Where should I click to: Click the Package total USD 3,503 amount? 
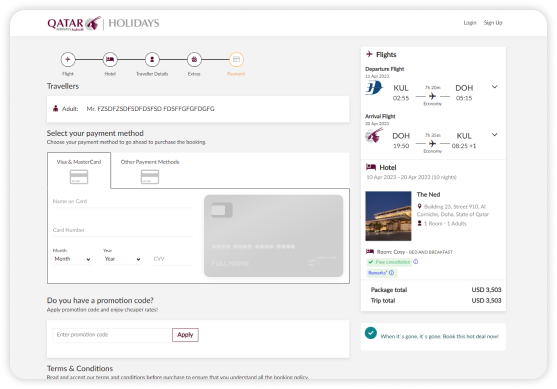point(486,290)
